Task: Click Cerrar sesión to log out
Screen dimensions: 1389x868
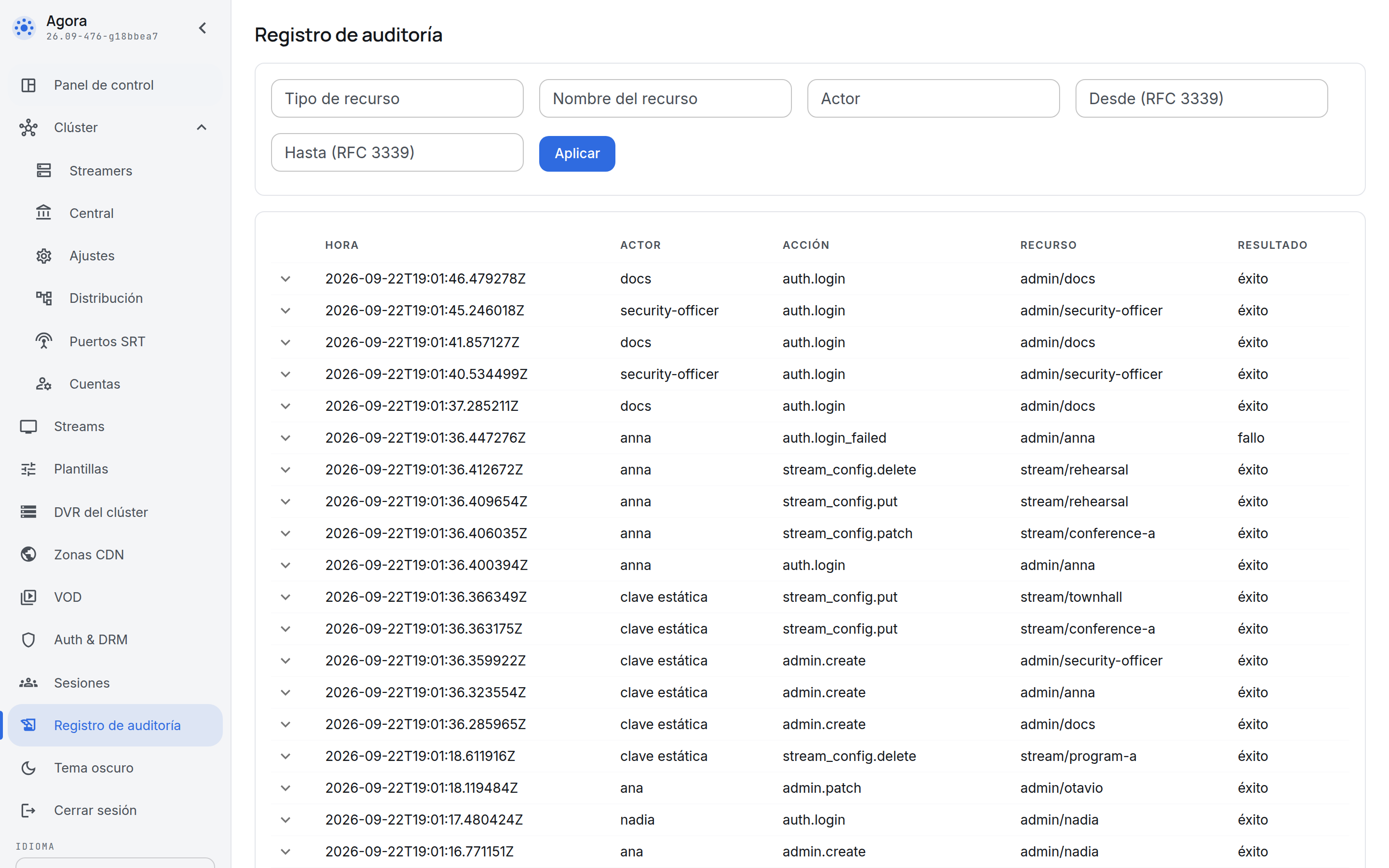Action: pos(115,810)
